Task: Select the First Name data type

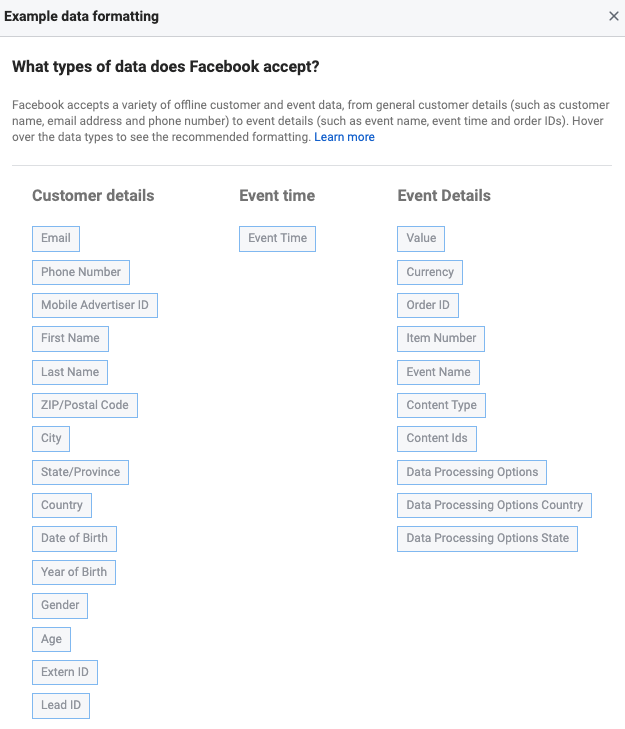Action: tap(70, 338)
